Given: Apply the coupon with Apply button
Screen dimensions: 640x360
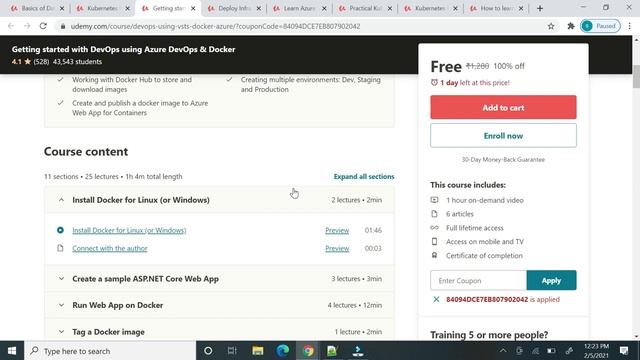Looking at the screenshot, I should point(551,280).
